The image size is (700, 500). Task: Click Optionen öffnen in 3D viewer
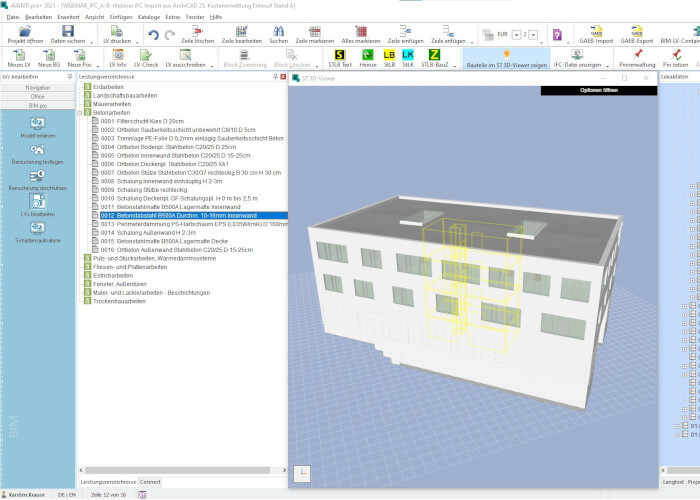[x=599, y=90]
